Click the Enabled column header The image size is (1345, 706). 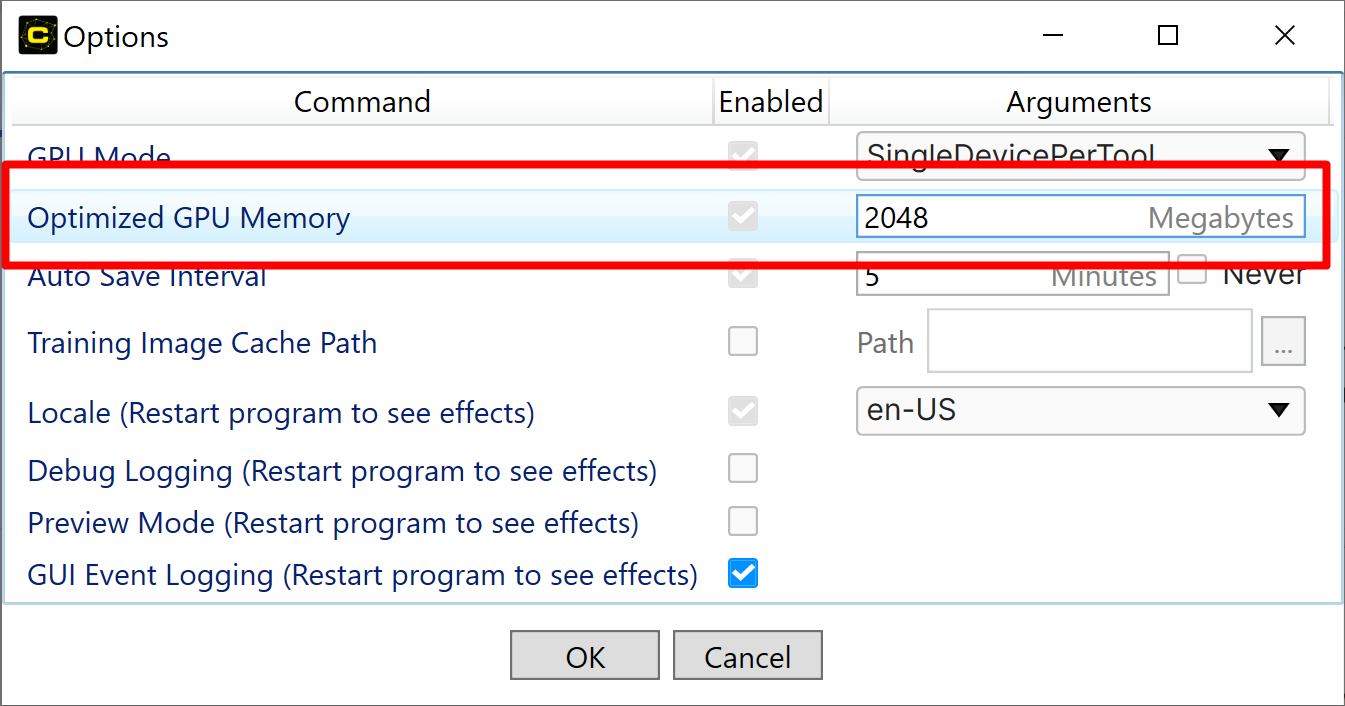pos(771,102)
